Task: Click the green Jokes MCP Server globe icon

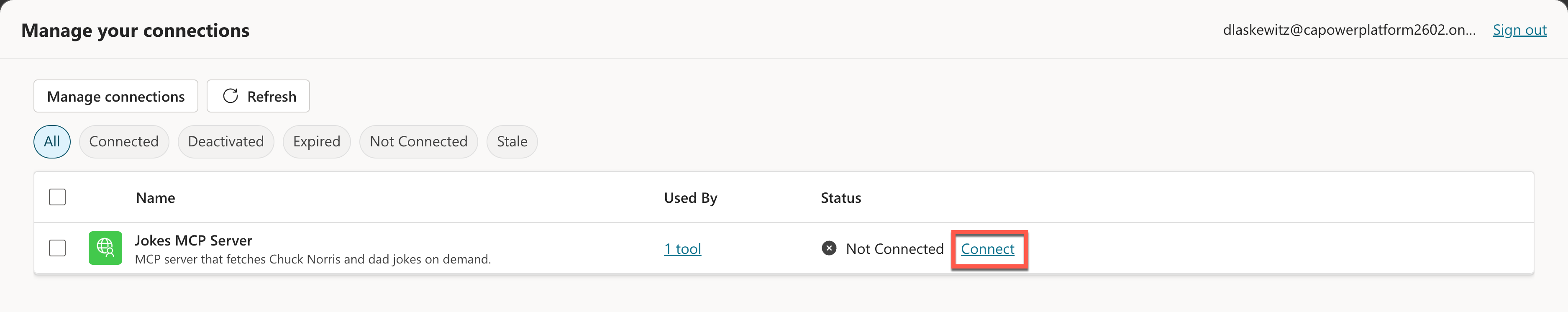Action: (x=105, y=248)
